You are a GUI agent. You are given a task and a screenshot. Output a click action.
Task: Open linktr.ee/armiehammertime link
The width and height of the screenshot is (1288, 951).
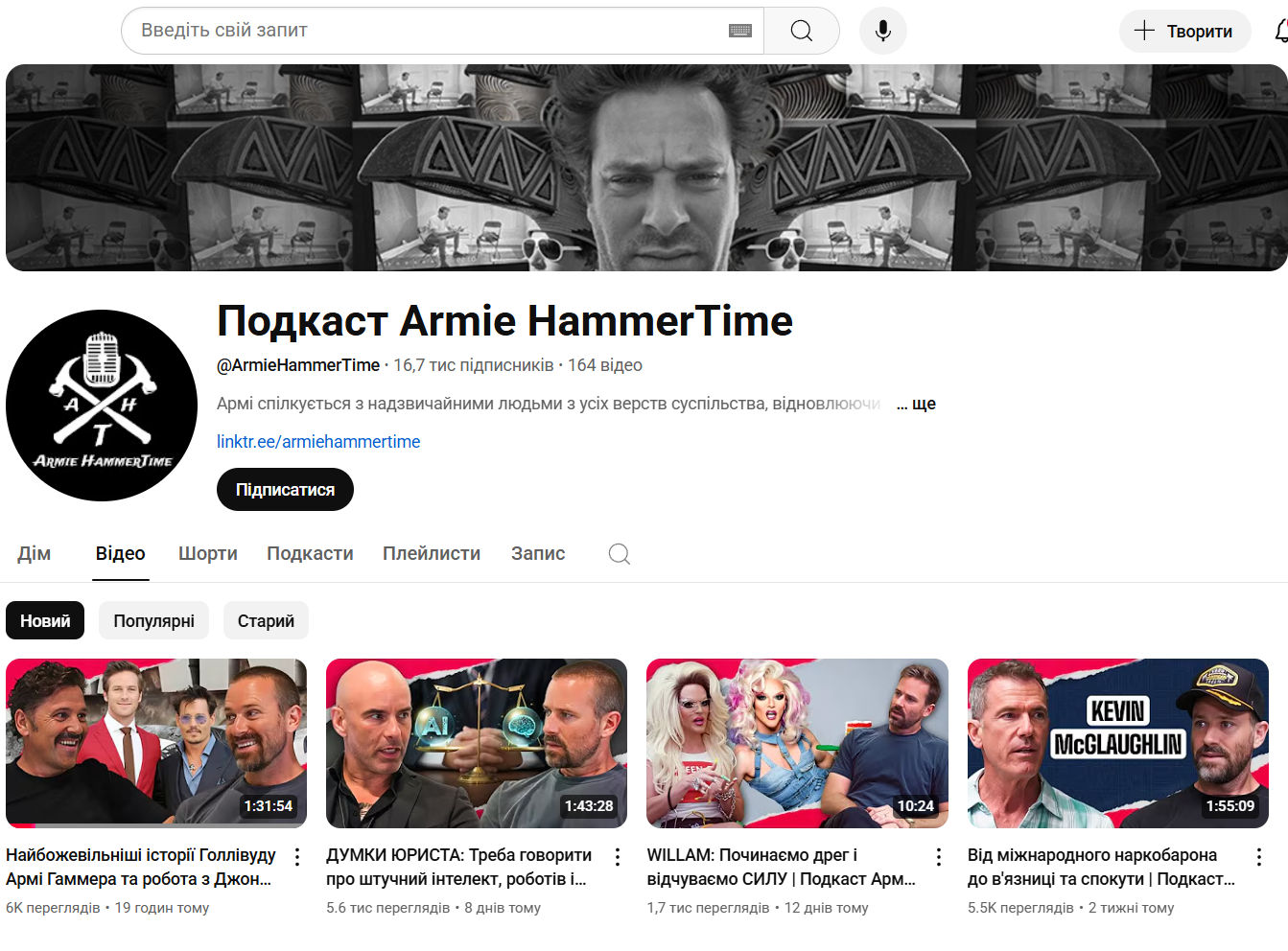pos(318,442)
